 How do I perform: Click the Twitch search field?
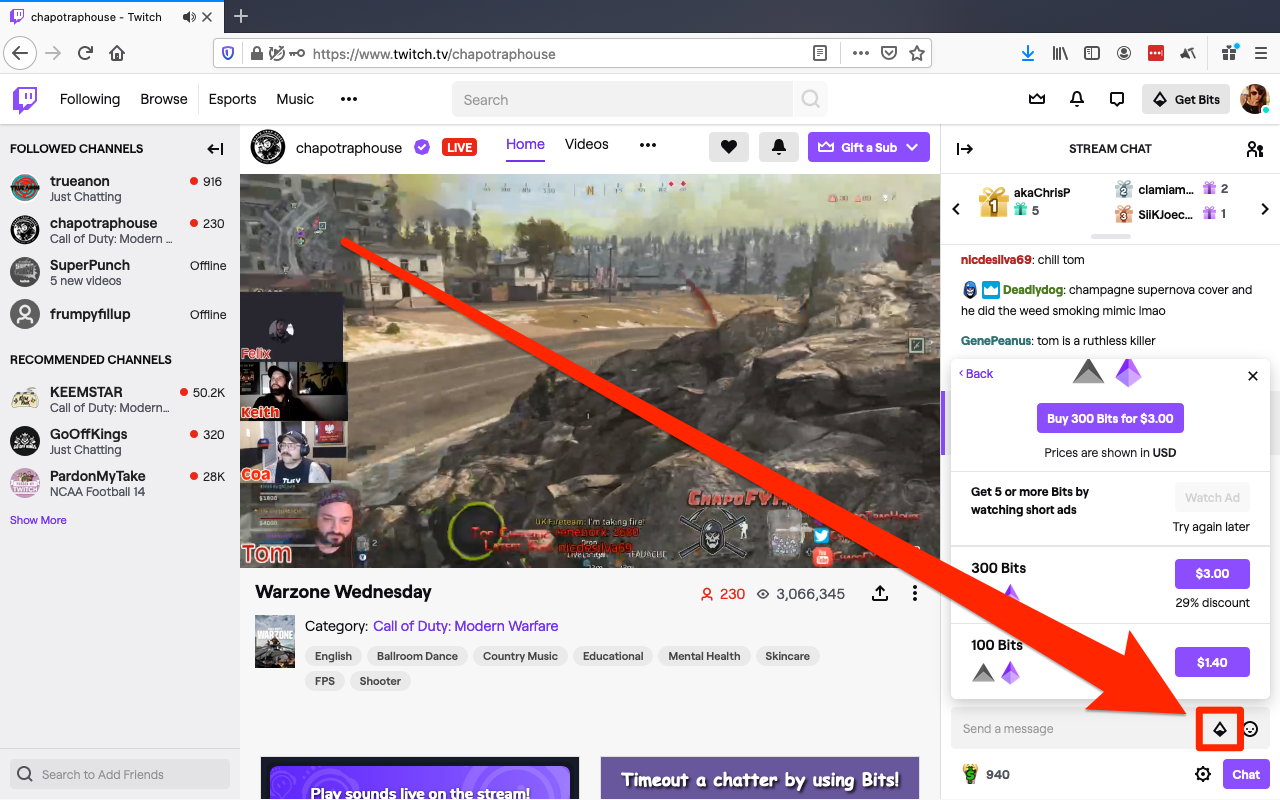coord(623,99)
